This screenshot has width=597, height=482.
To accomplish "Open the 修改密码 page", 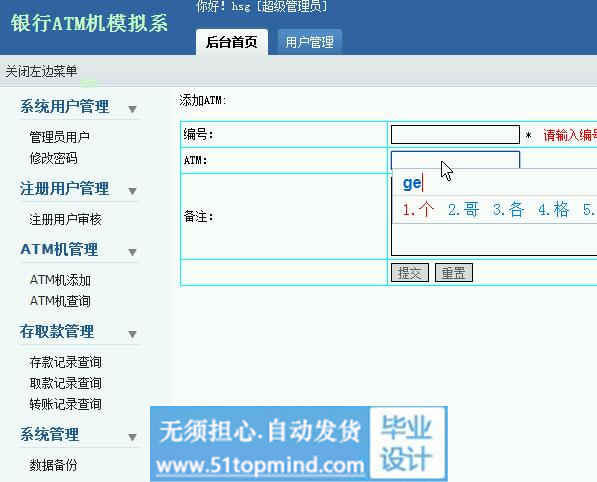I will 54,158.
